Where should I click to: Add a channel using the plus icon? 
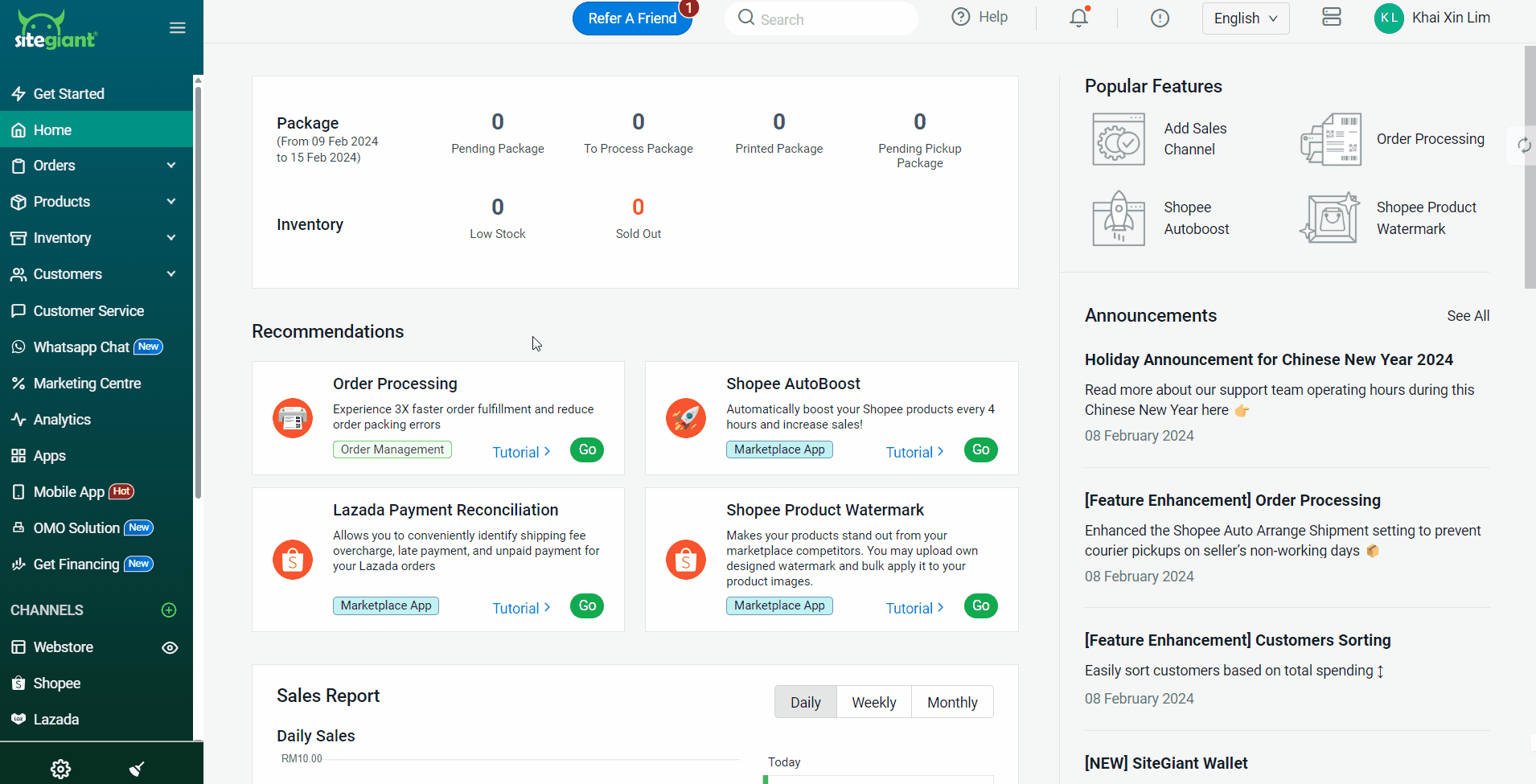point(169,610)
